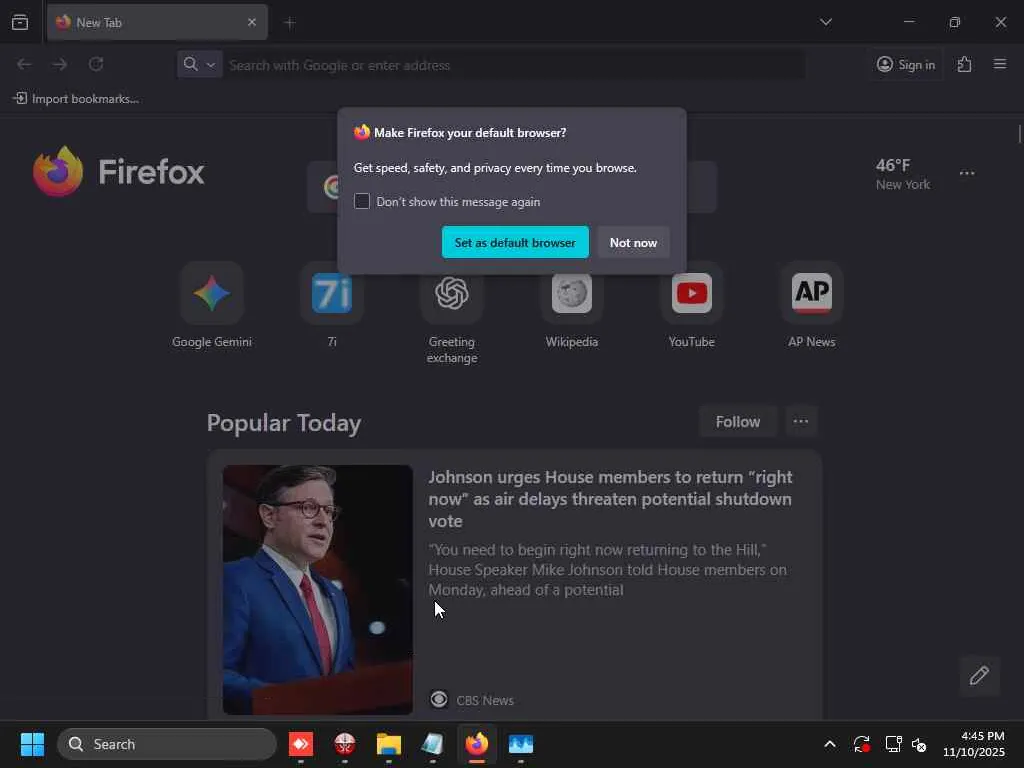Open the Windows Start menu
Image resolution: width=1024 pixels, height=768 pixels.
[x=32, y=744]
